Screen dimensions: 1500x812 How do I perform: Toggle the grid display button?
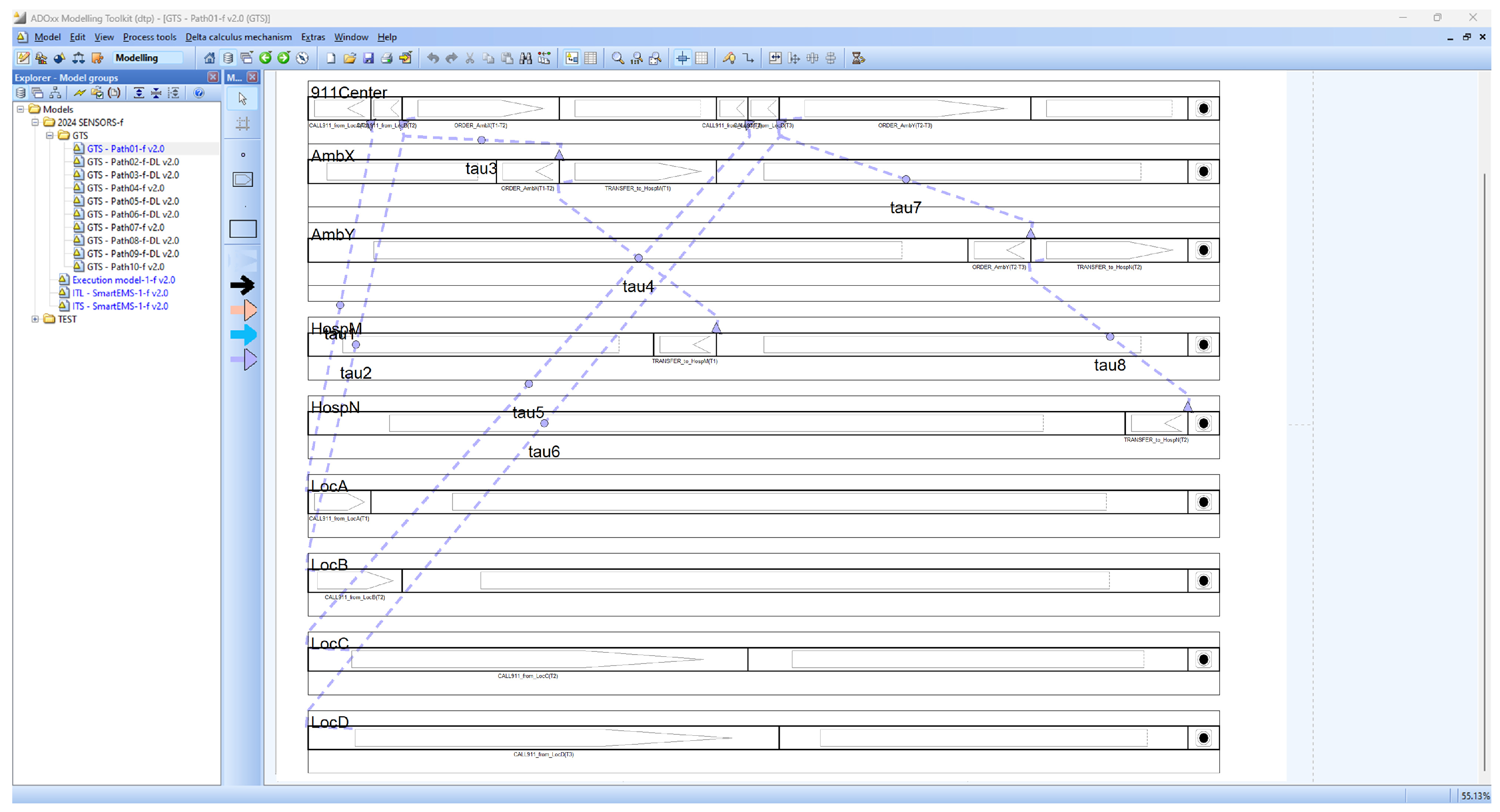click(x=702, y=58)
